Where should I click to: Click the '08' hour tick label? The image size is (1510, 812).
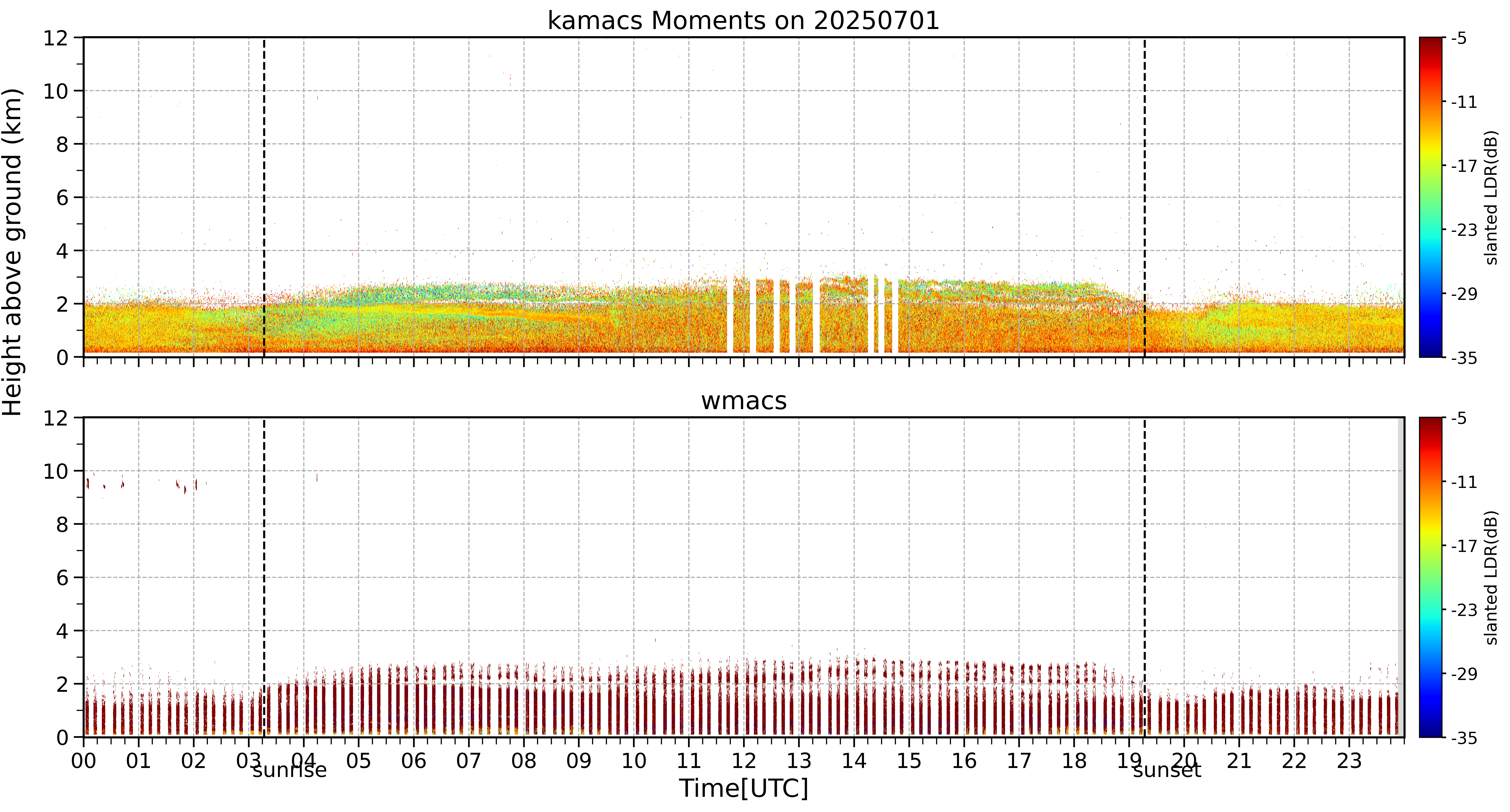(x=524, y=761)
